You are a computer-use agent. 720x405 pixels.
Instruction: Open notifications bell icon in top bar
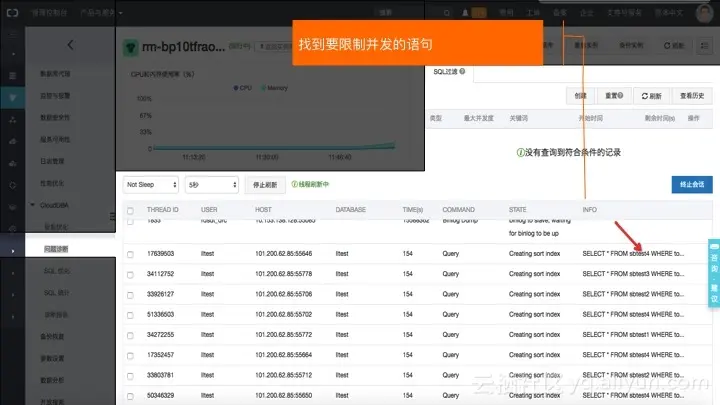(465, 13)
